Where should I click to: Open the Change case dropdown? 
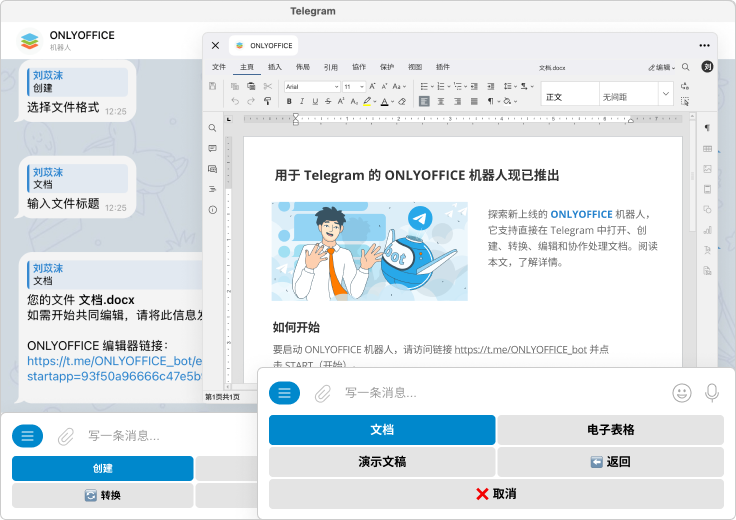click(399, 86)
